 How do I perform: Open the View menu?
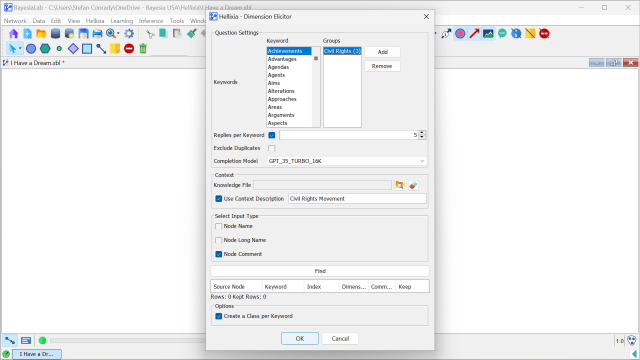[73, 21]
